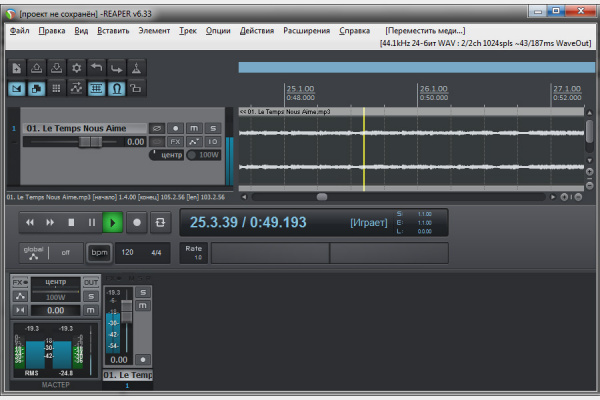The image size is (600, 400).
Task: Click the master FX button
Action: 20,282
